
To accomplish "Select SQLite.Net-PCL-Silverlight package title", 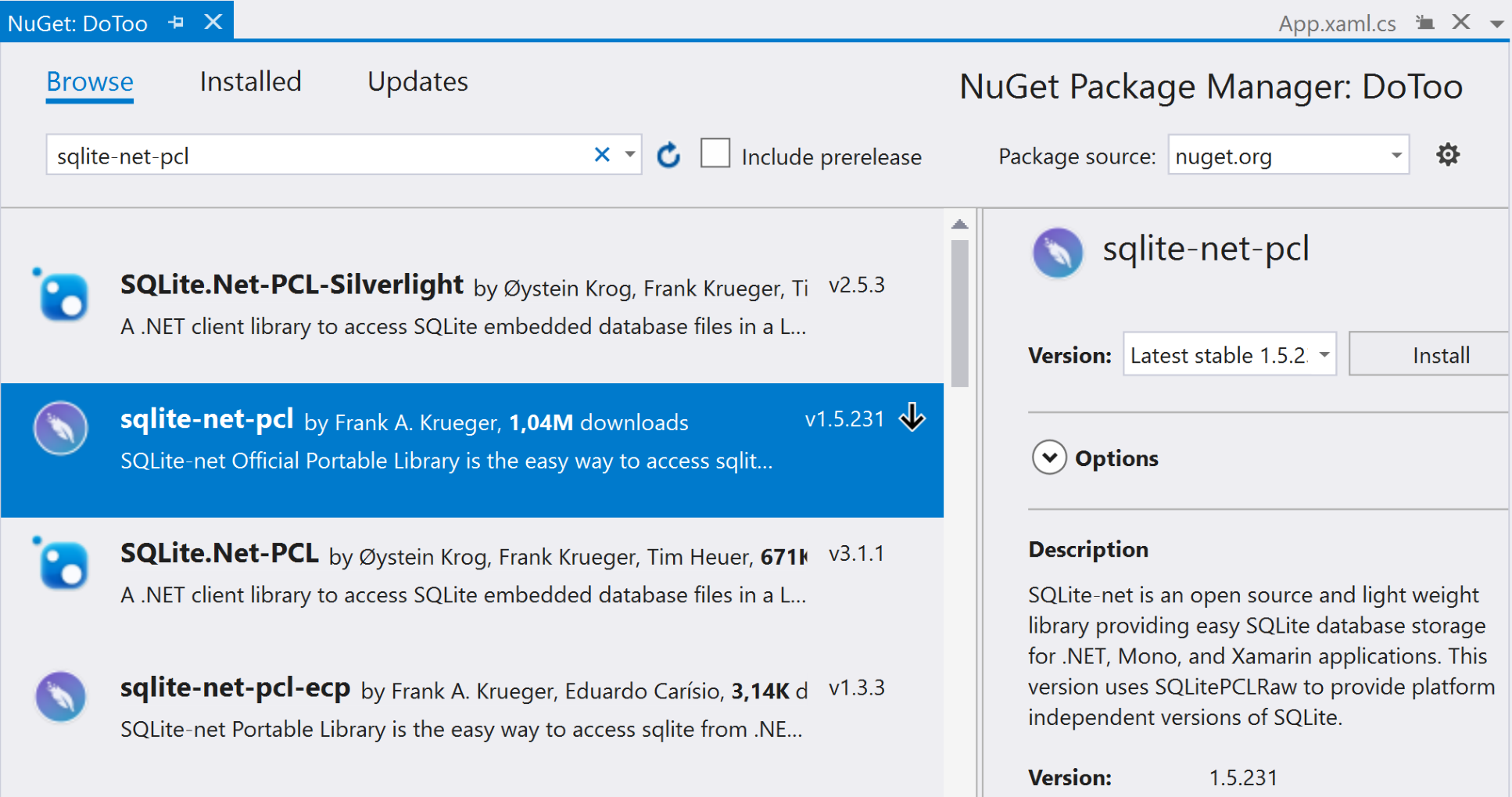I will click(292, 285).
